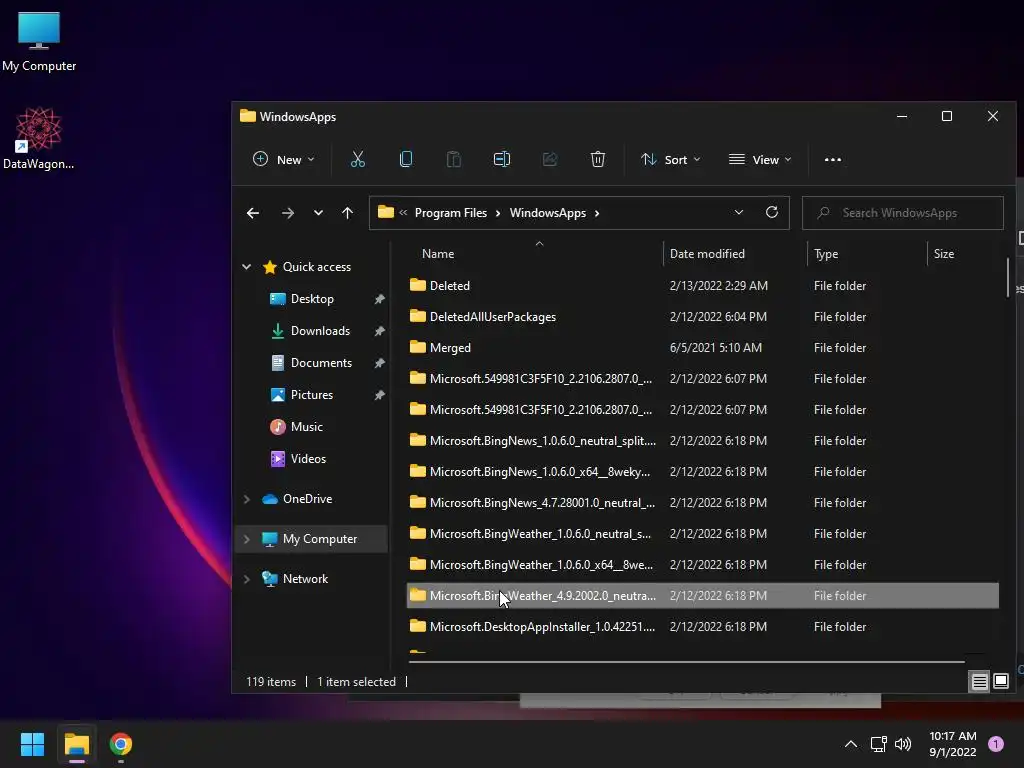Open Documents in Quick access
This screenshot has width=1024, height=768.
(x=321, y=362)
